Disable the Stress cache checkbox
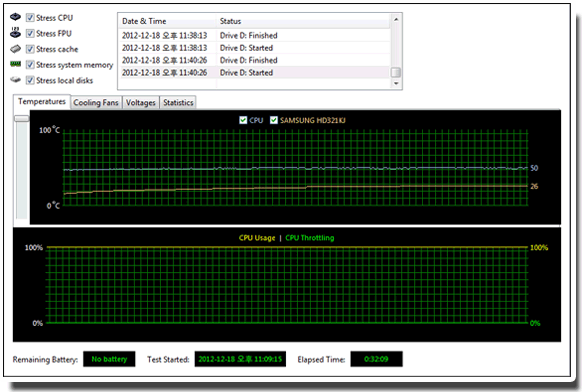This screenshot has width=582, height=392. [30, 49]
